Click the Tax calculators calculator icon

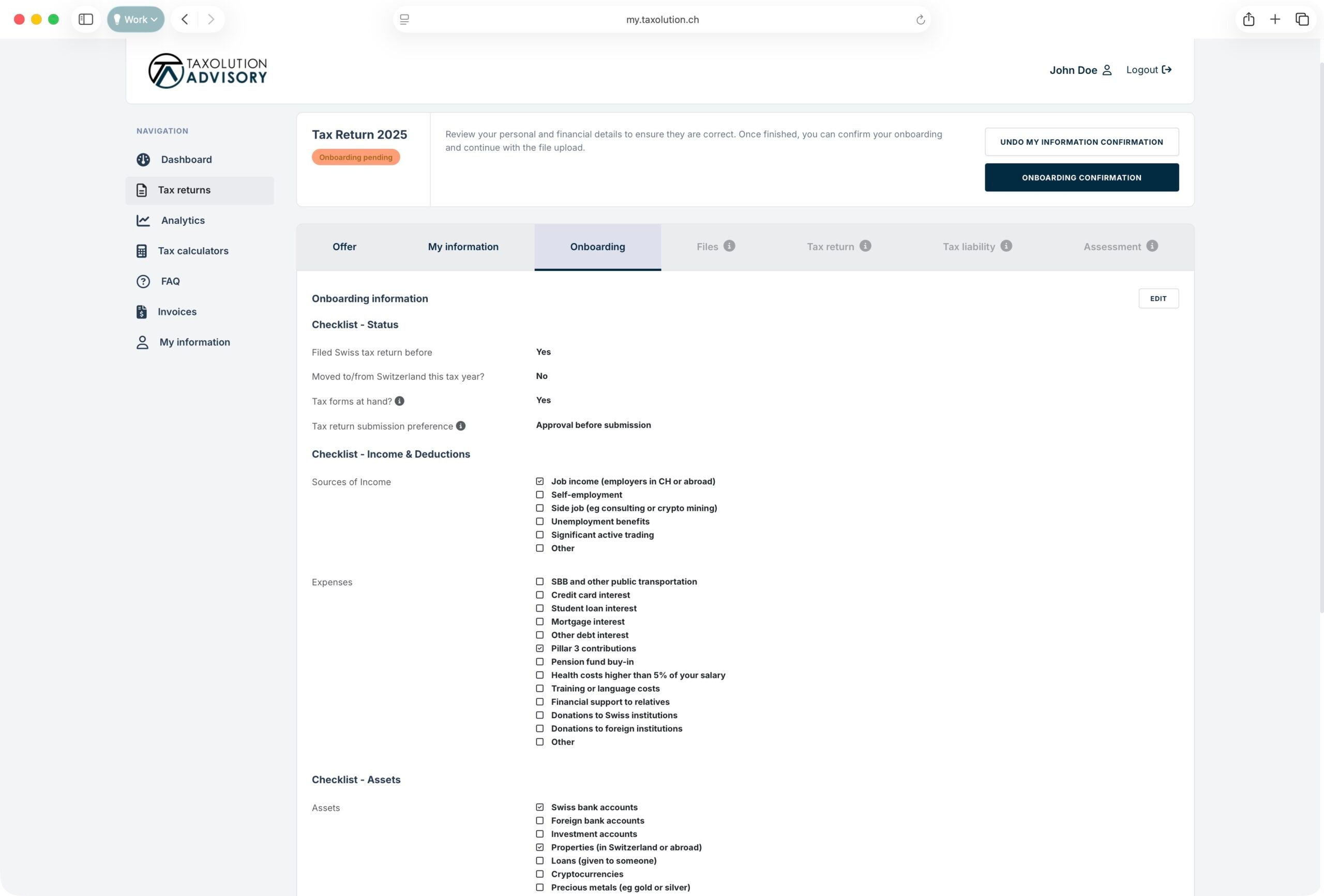coord(141,251)
